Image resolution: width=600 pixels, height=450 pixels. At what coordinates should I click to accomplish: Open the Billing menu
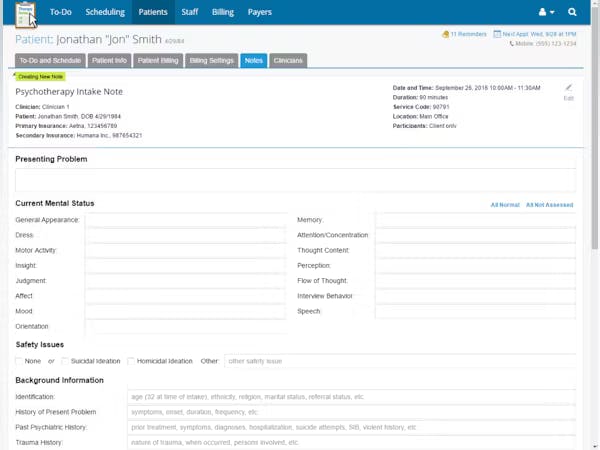tap(223, 12)
